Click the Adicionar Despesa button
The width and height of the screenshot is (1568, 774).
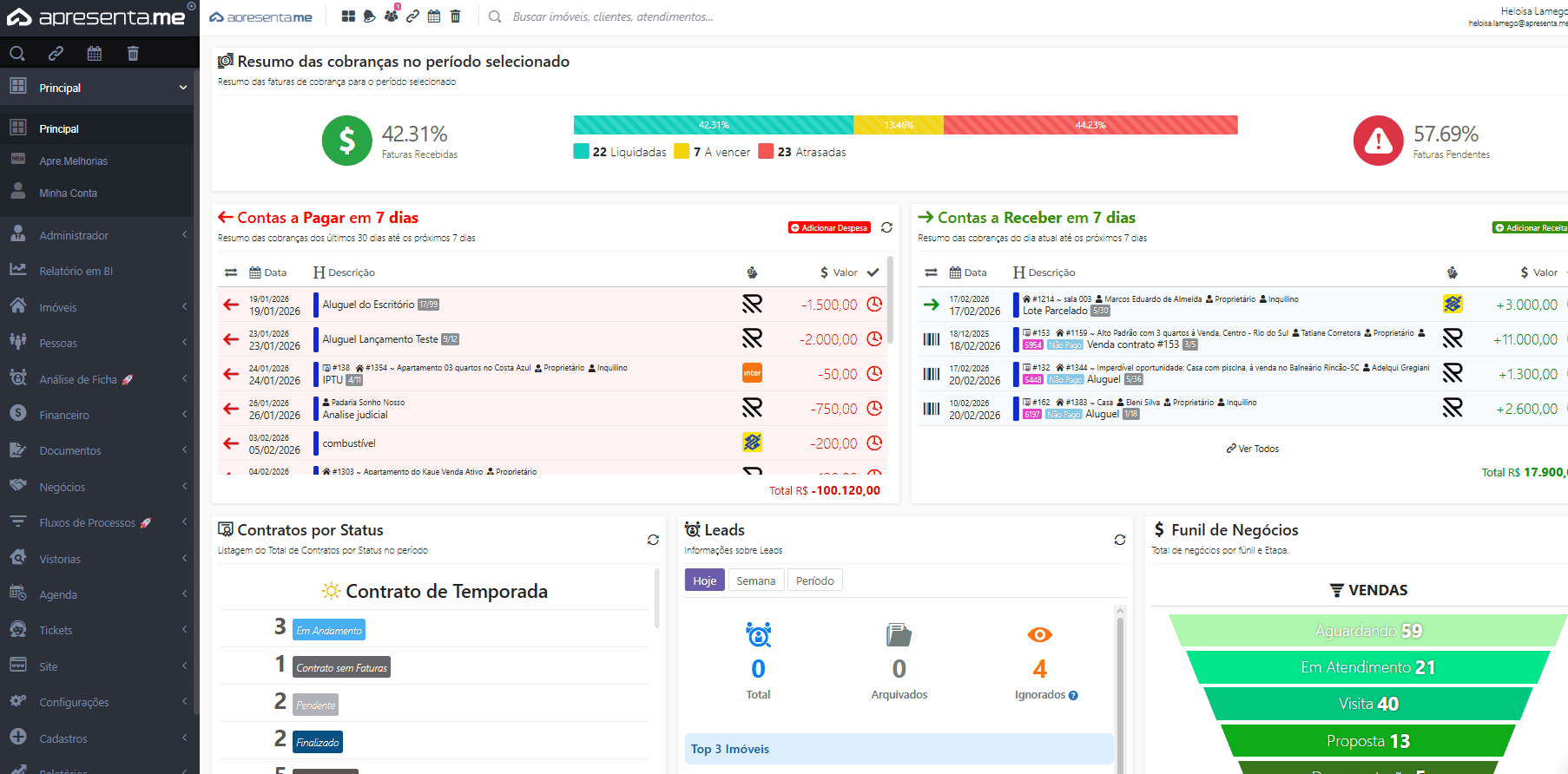[829, 228]
